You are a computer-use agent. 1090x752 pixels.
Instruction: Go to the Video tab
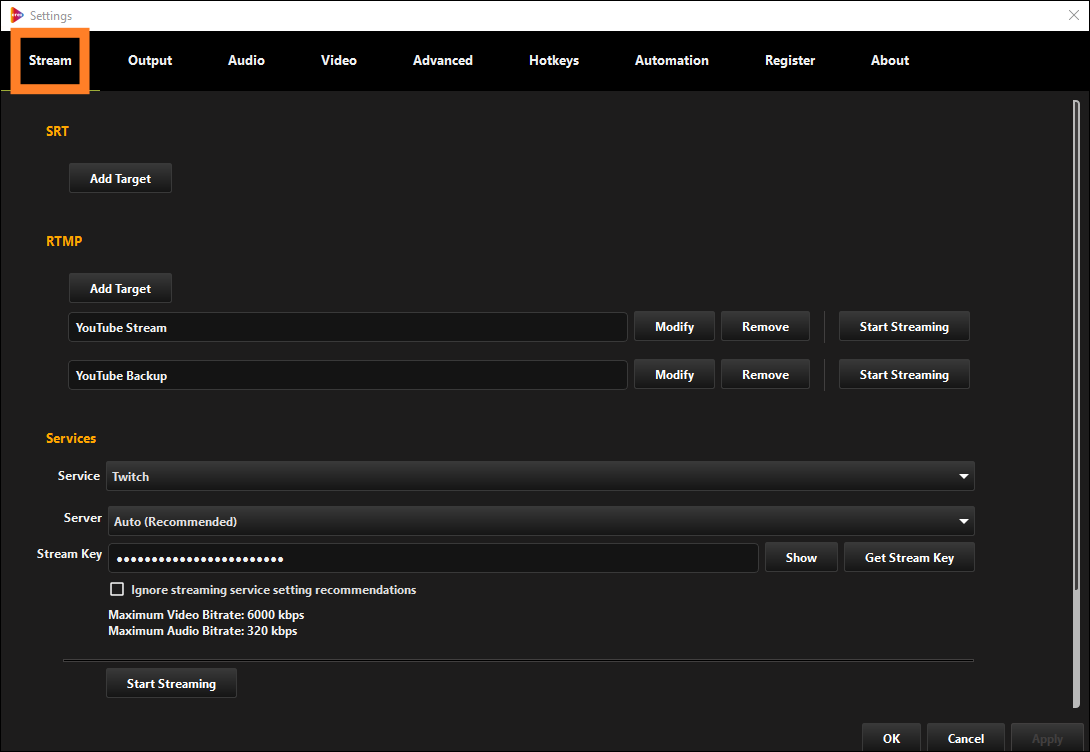(x=339, y=60)
